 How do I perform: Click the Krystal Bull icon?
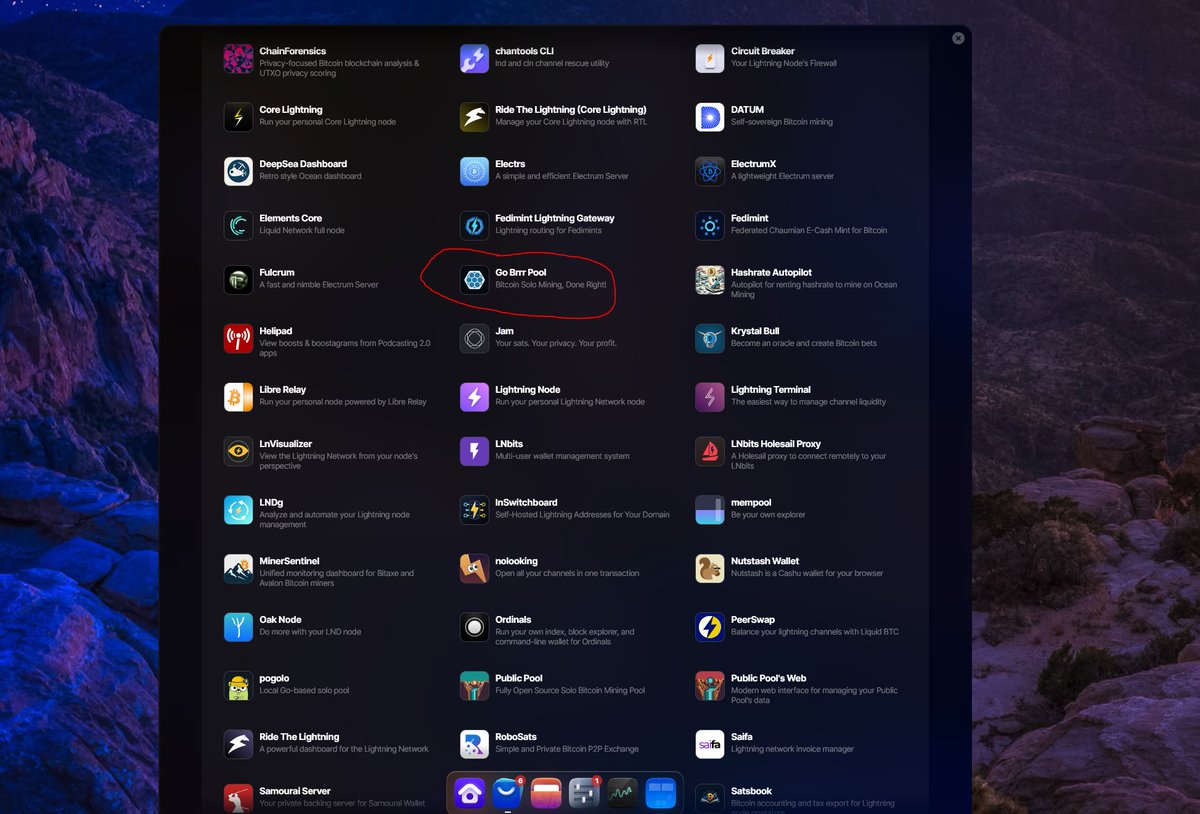pyautogui.click(x=710, y=338)
